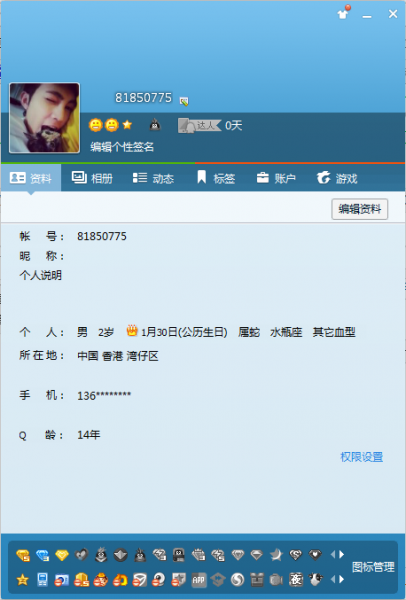Screen dimensions: 406x600
Task: Click the 达人 badge icon
Action: (x=199, y=126)
